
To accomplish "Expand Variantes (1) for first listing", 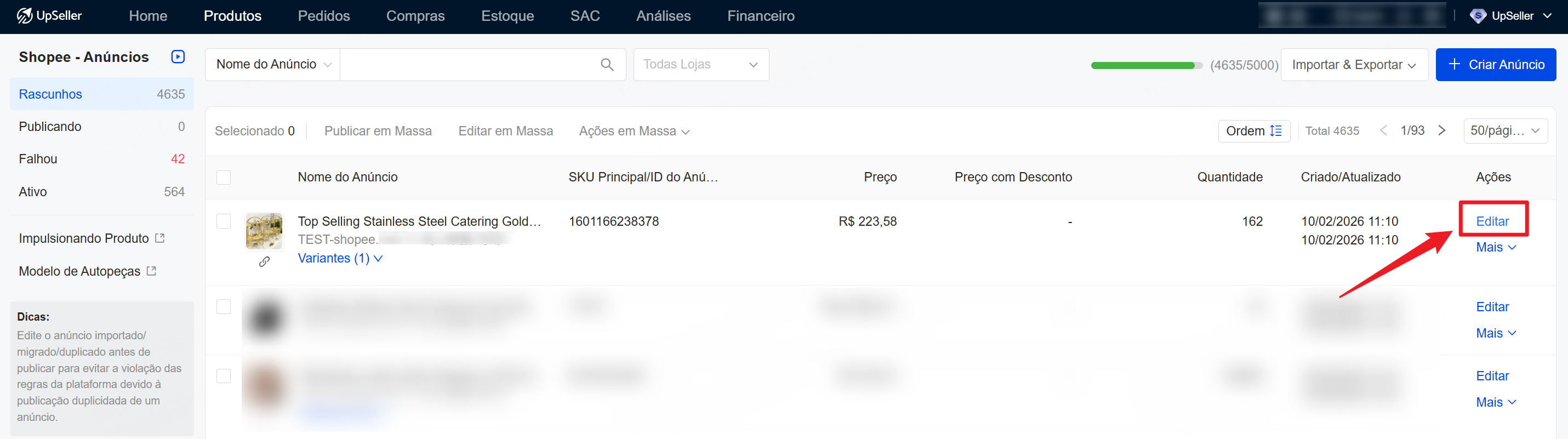I will pyautogui.click(x=340, y=258).
